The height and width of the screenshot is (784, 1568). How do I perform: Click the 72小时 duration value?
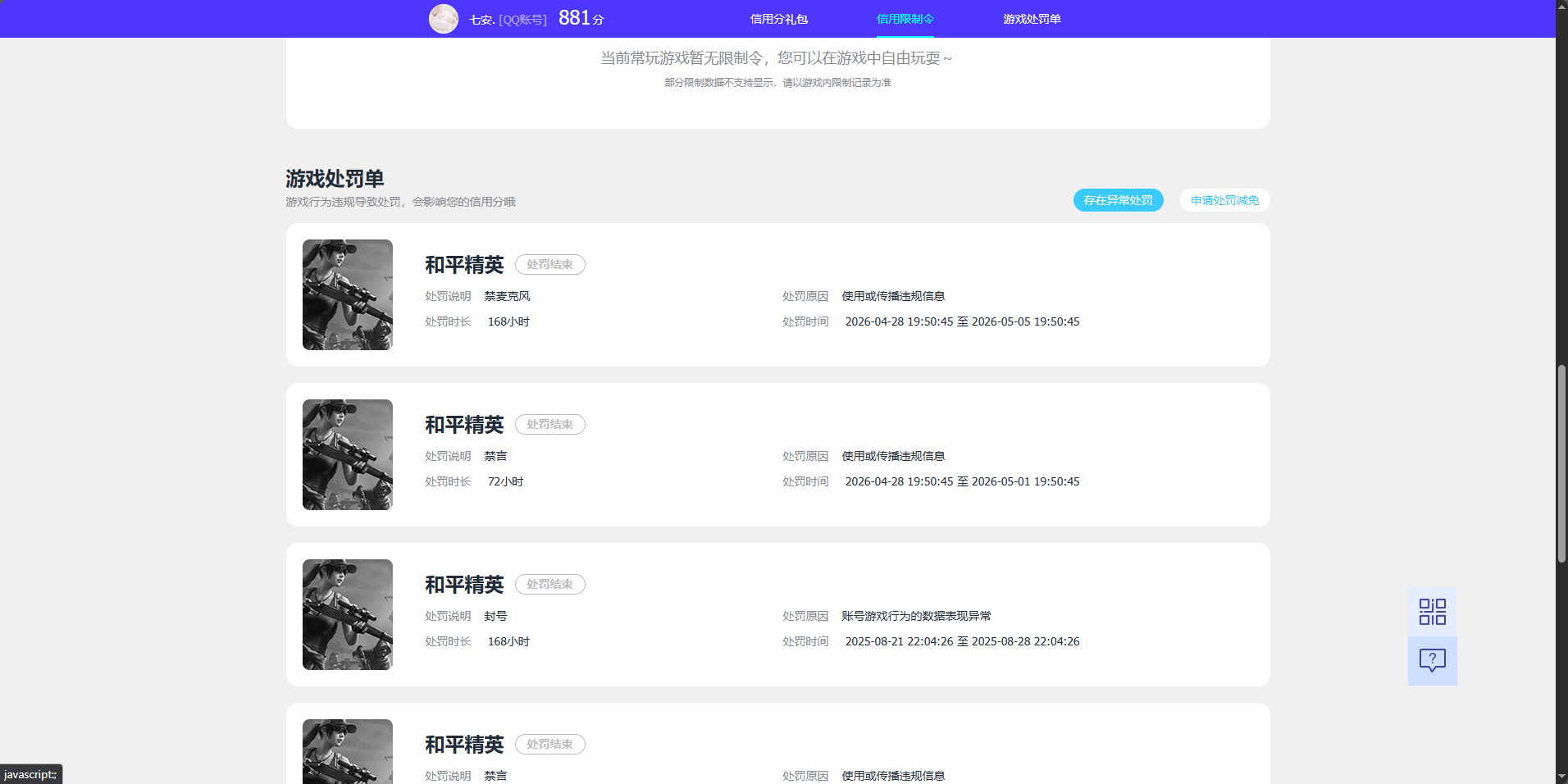pyautogui.click(x=505, y=481)
